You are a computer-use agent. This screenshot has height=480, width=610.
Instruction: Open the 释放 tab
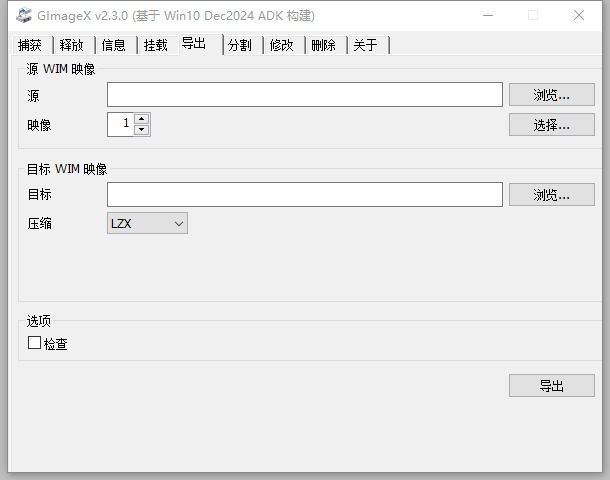click(x=72, y=45)
